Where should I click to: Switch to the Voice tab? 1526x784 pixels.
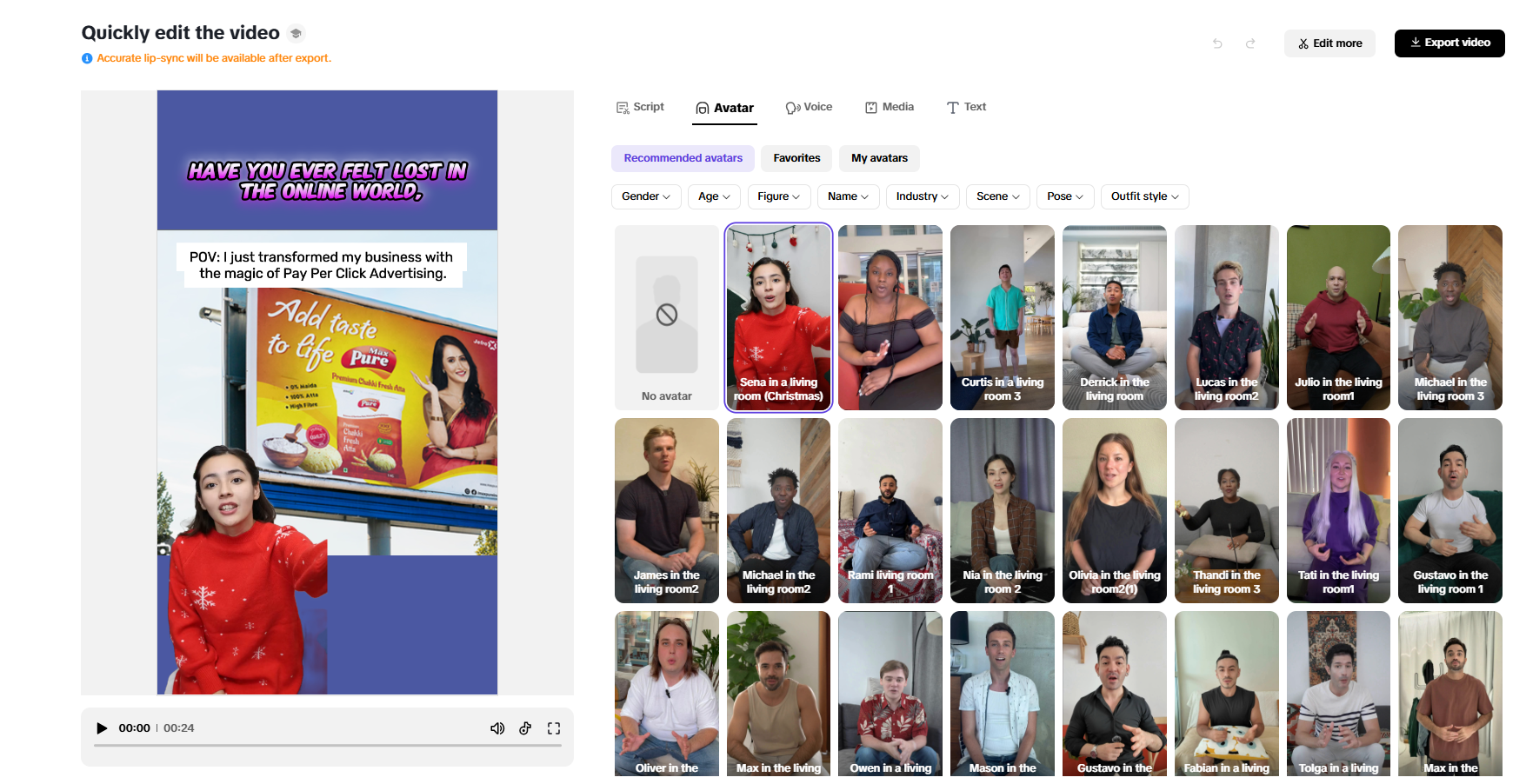pos(809,107)
